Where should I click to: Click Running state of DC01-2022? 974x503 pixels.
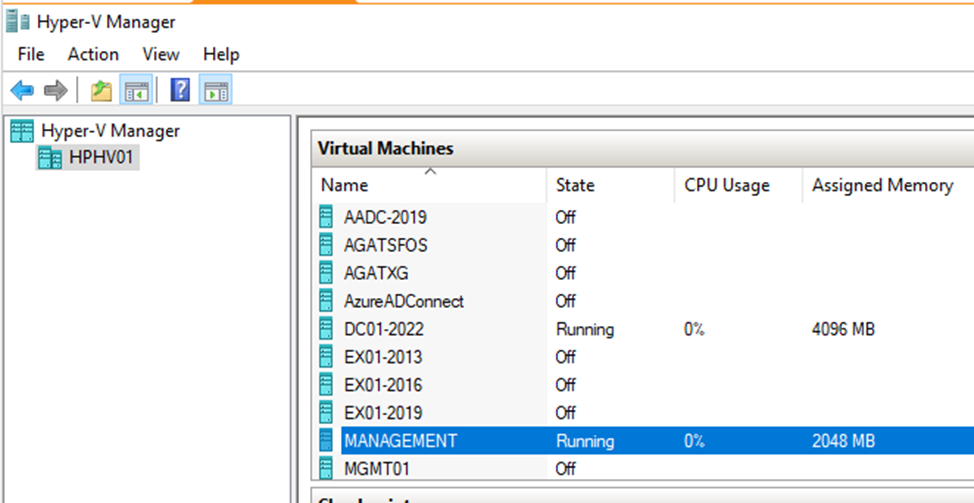585,329
